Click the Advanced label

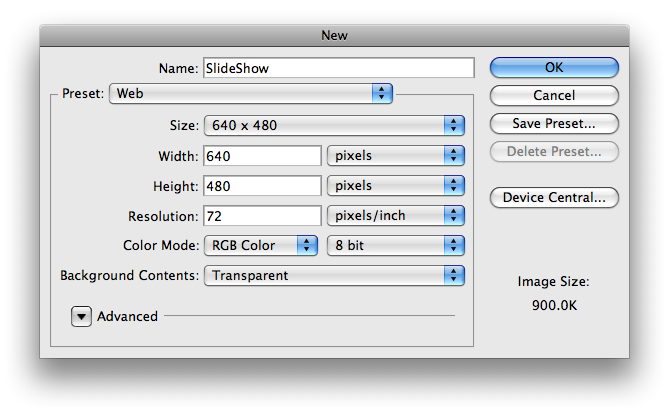[x=128, y=316]
